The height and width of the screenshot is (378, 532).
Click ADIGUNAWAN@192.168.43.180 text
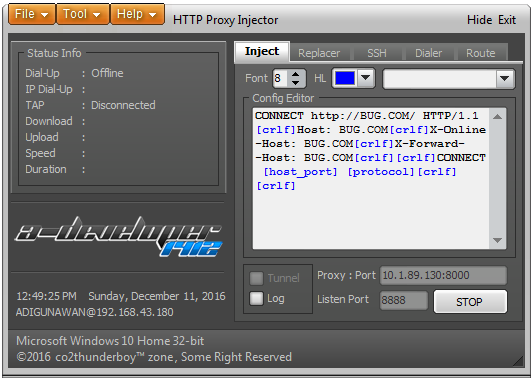(x=95, y=312)
